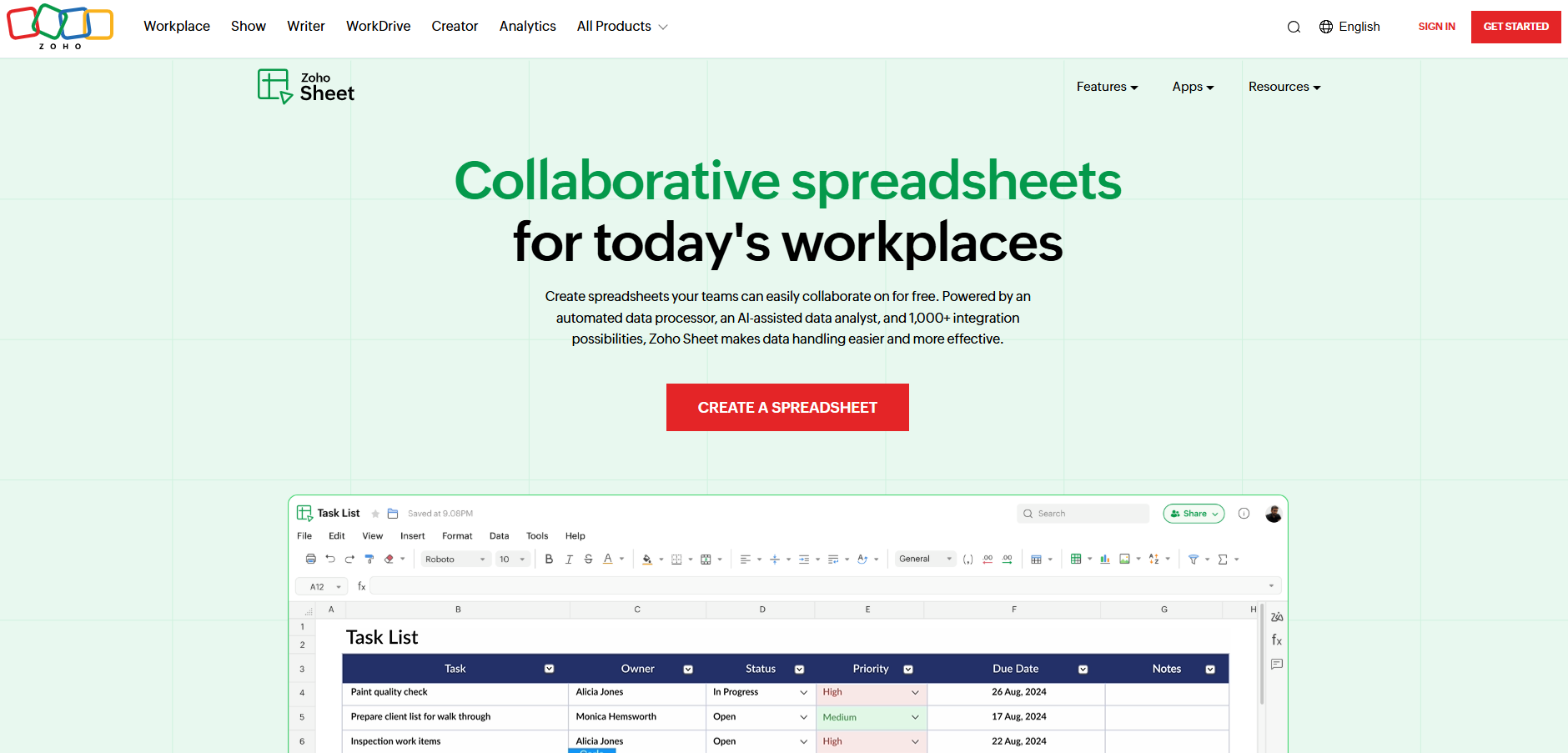Viewport: 1568px width, 753px height.
Task: Star the Task List document as favorite
Action: [374, 513]
